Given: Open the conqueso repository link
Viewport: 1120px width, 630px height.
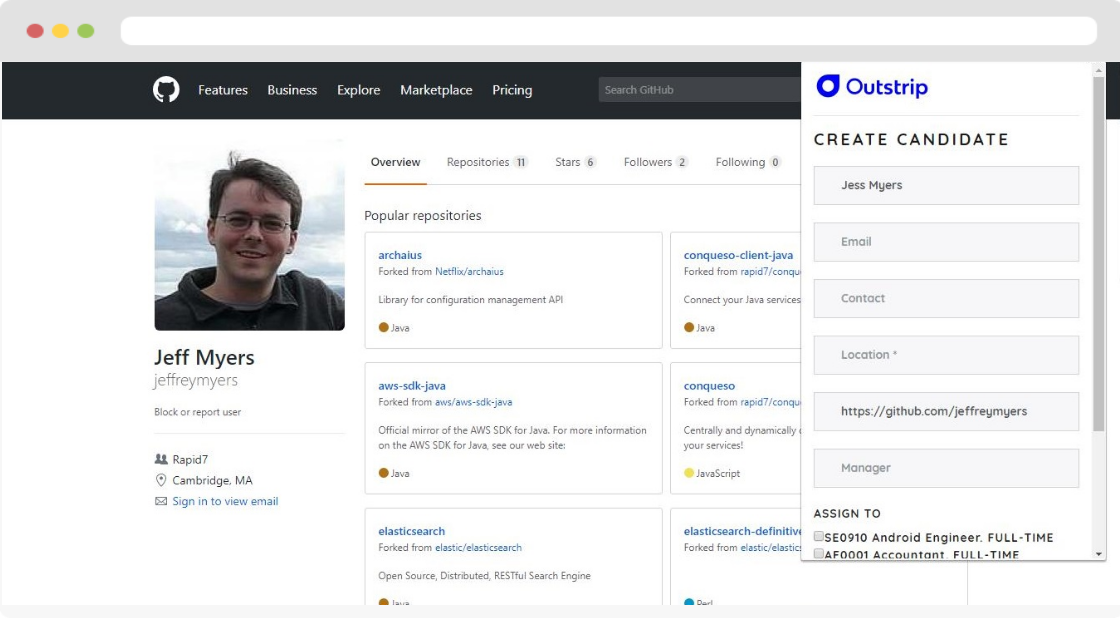Looking at the screenshot, I should coord(709,386).
